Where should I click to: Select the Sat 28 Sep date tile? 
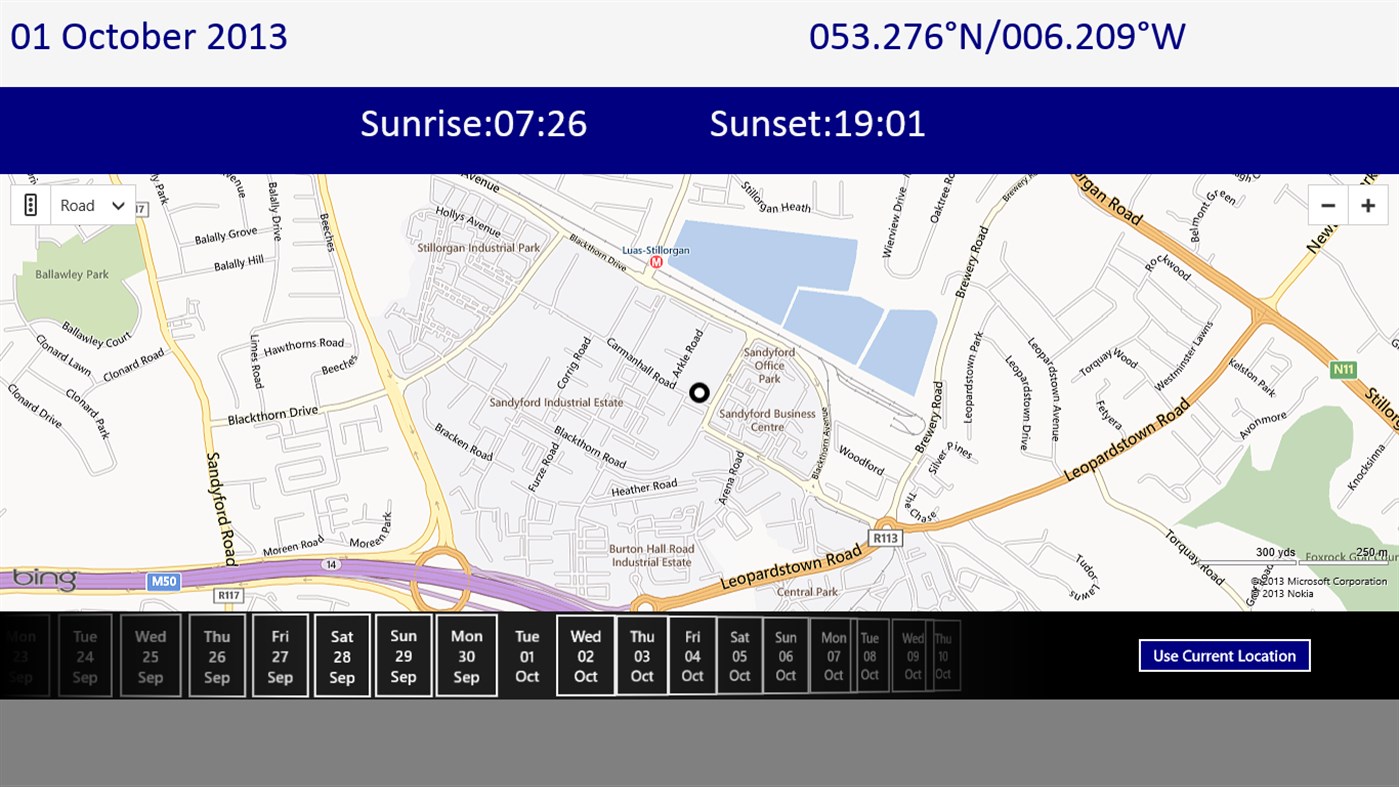[x=342, y=655]
